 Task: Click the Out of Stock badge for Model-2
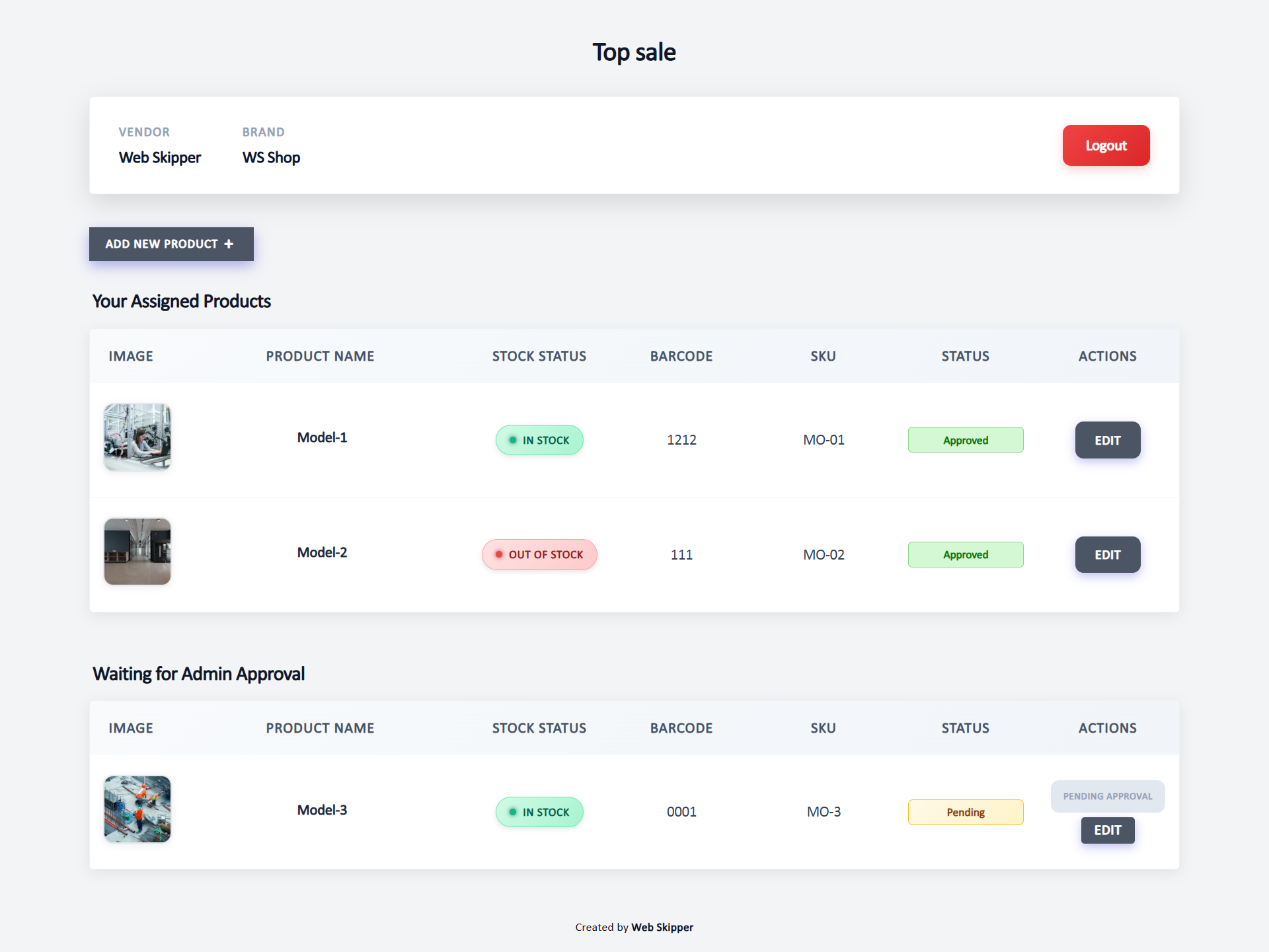point(539,555)
